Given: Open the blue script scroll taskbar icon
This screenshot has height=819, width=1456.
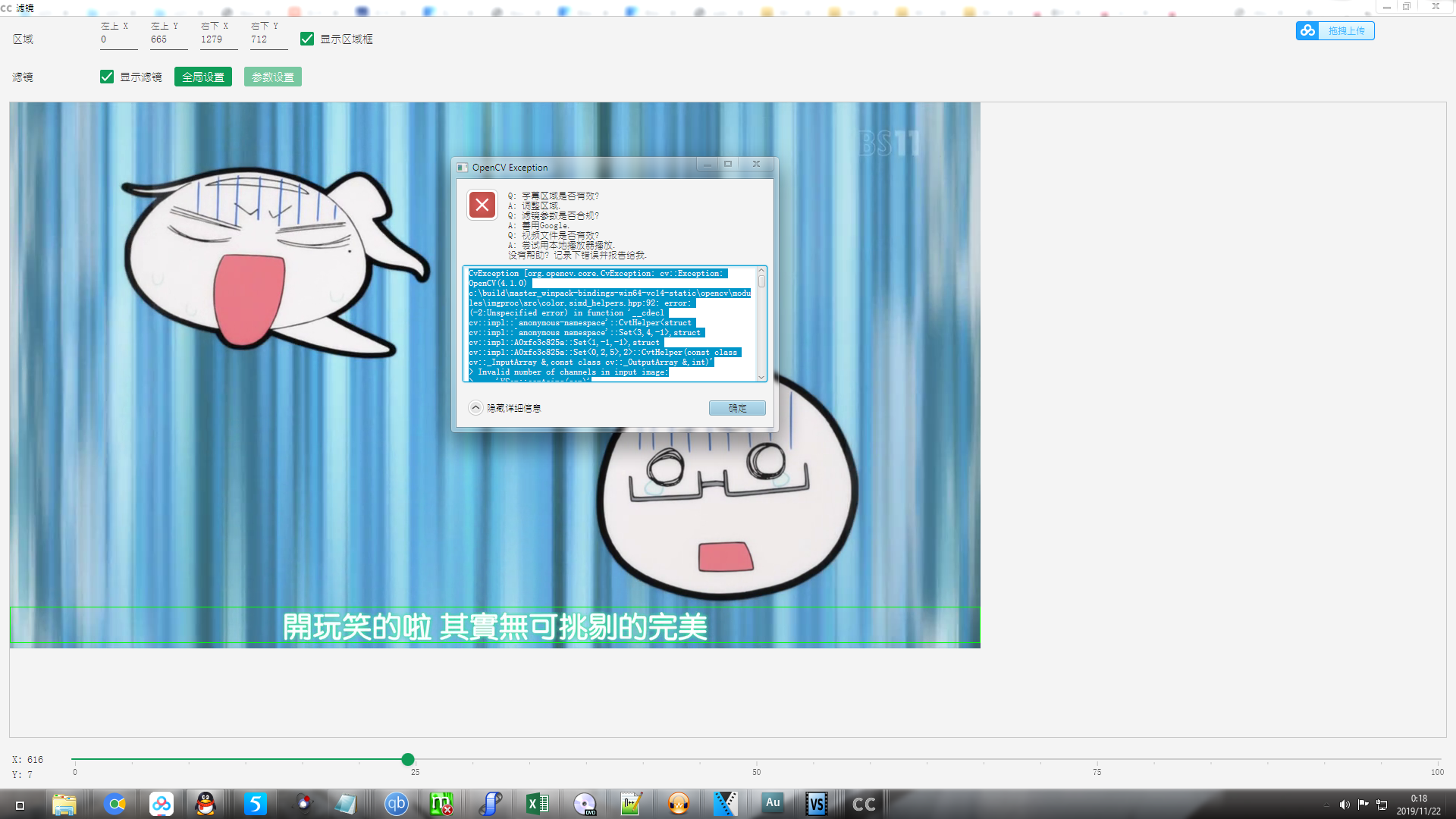Looking at the screenshot, I should (x=491, y=804).
